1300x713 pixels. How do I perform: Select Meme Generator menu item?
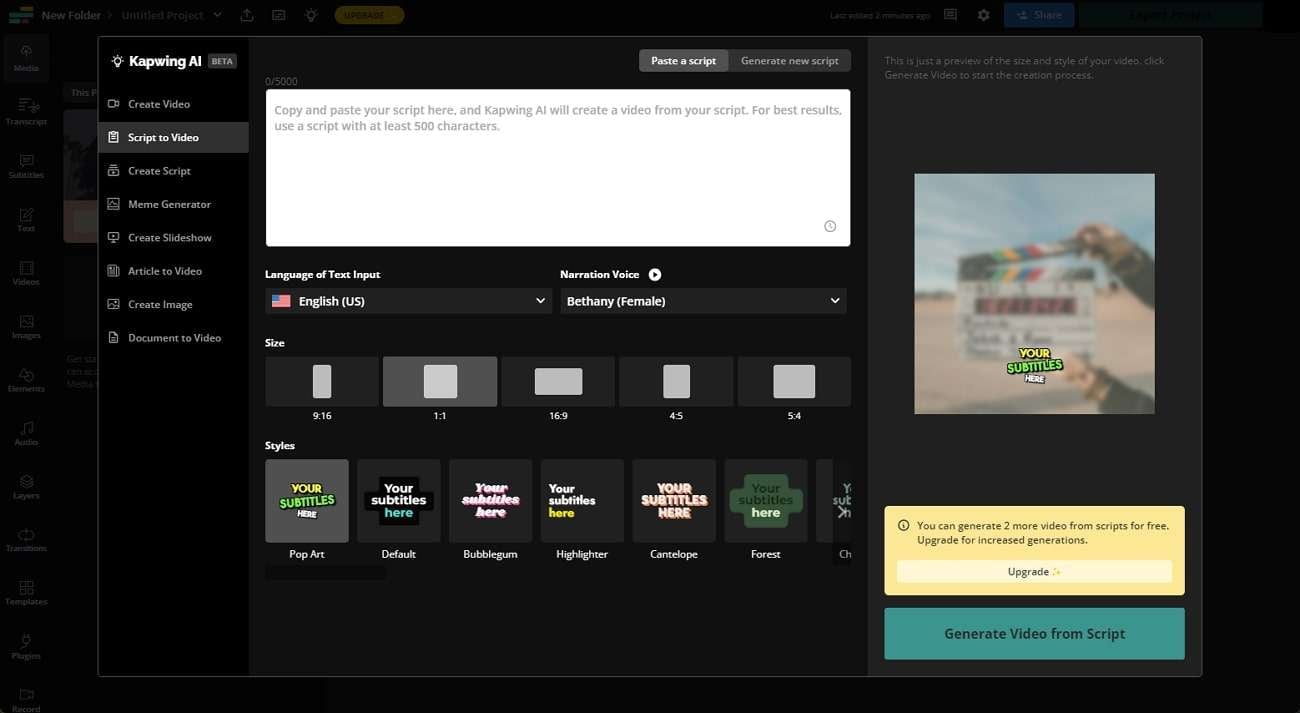click(173, 204)
